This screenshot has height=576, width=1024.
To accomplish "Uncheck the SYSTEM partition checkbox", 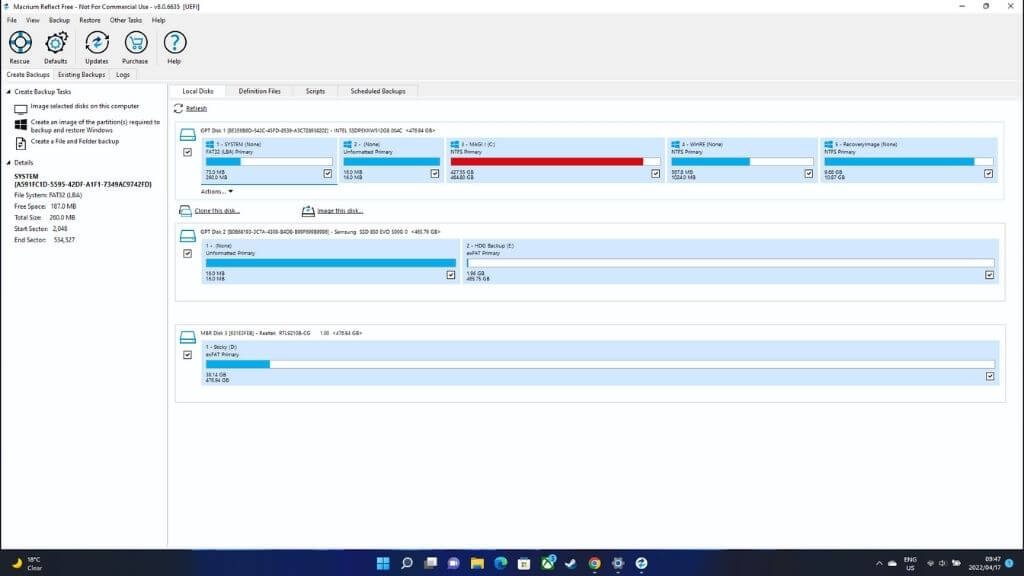I will 328,174.
